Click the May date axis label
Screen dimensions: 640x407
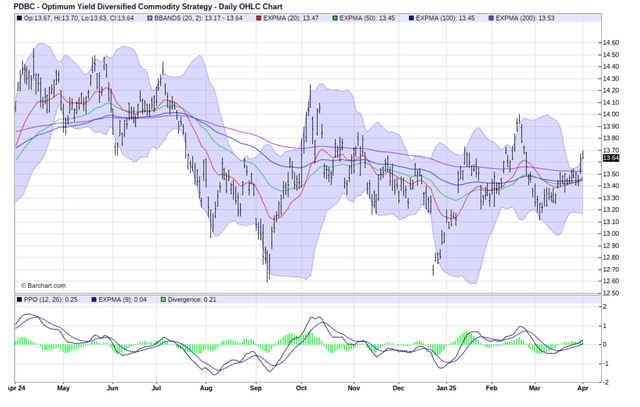pyautogui.click(x=63, y=388)
